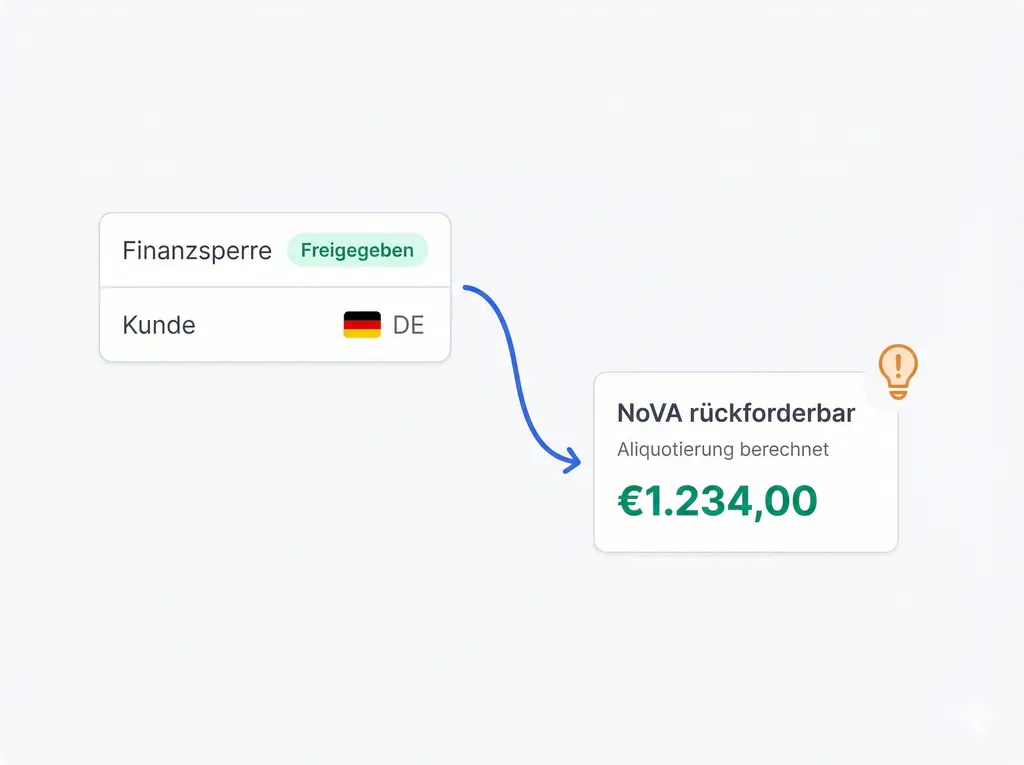Open the Kunde country selector showing DE
This screenshot has width=1024, height=765.
[384, 325]
